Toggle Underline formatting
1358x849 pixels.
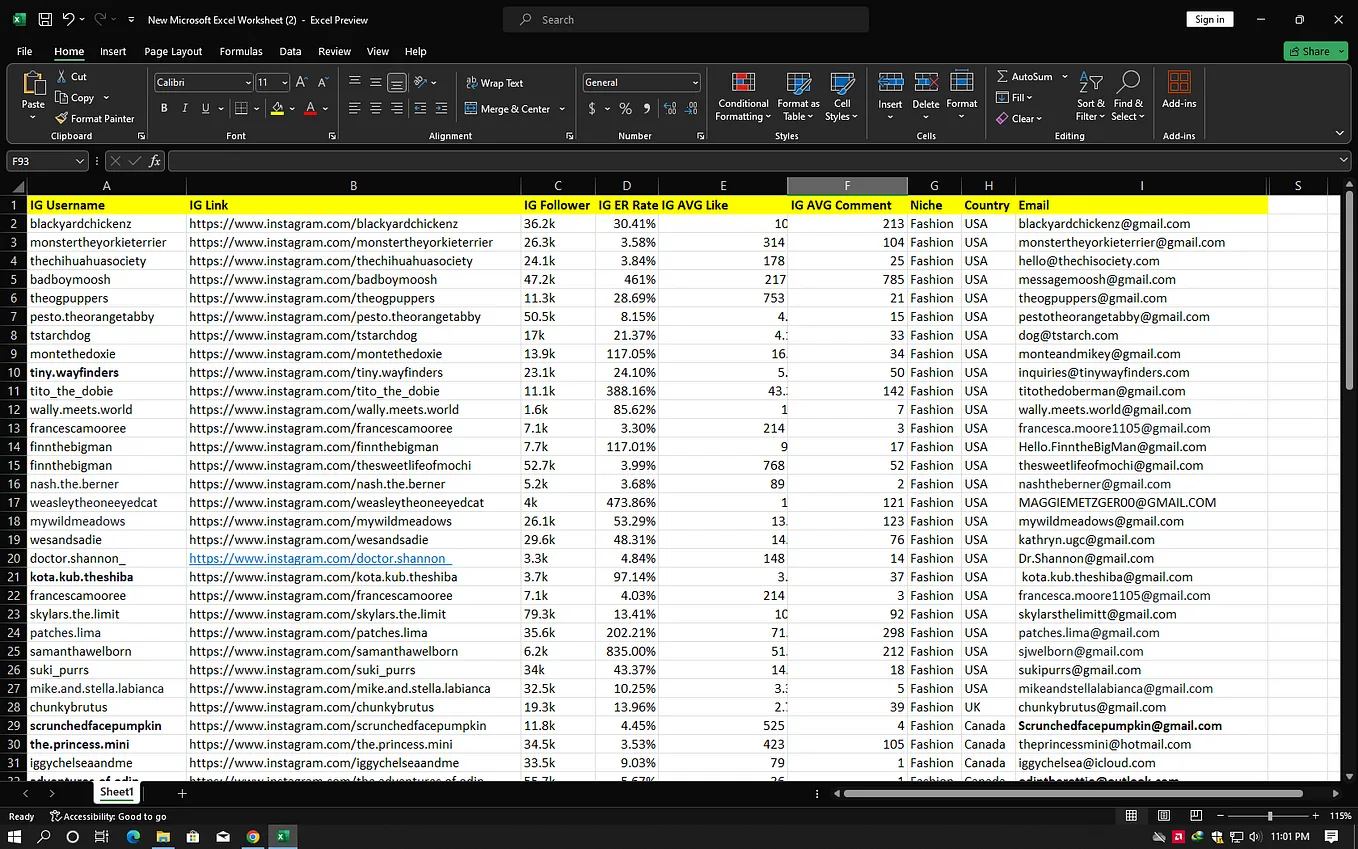tap(206, 108)
